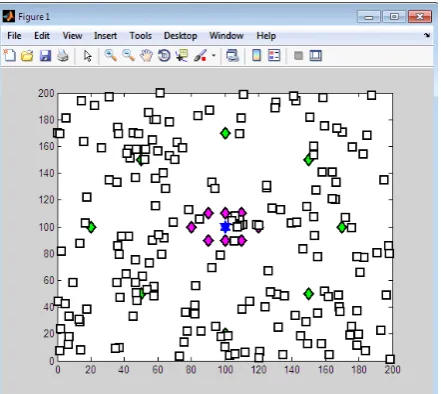
Task: Click the blue star marker at plot center
Action: coord(225,227)
